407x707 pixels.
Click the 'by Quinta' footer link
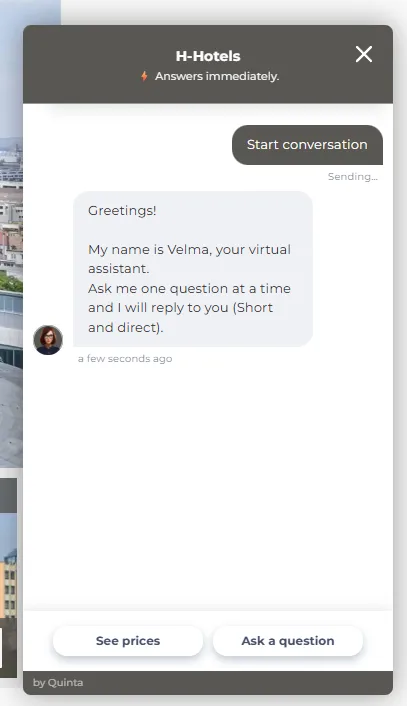[58, 683]
